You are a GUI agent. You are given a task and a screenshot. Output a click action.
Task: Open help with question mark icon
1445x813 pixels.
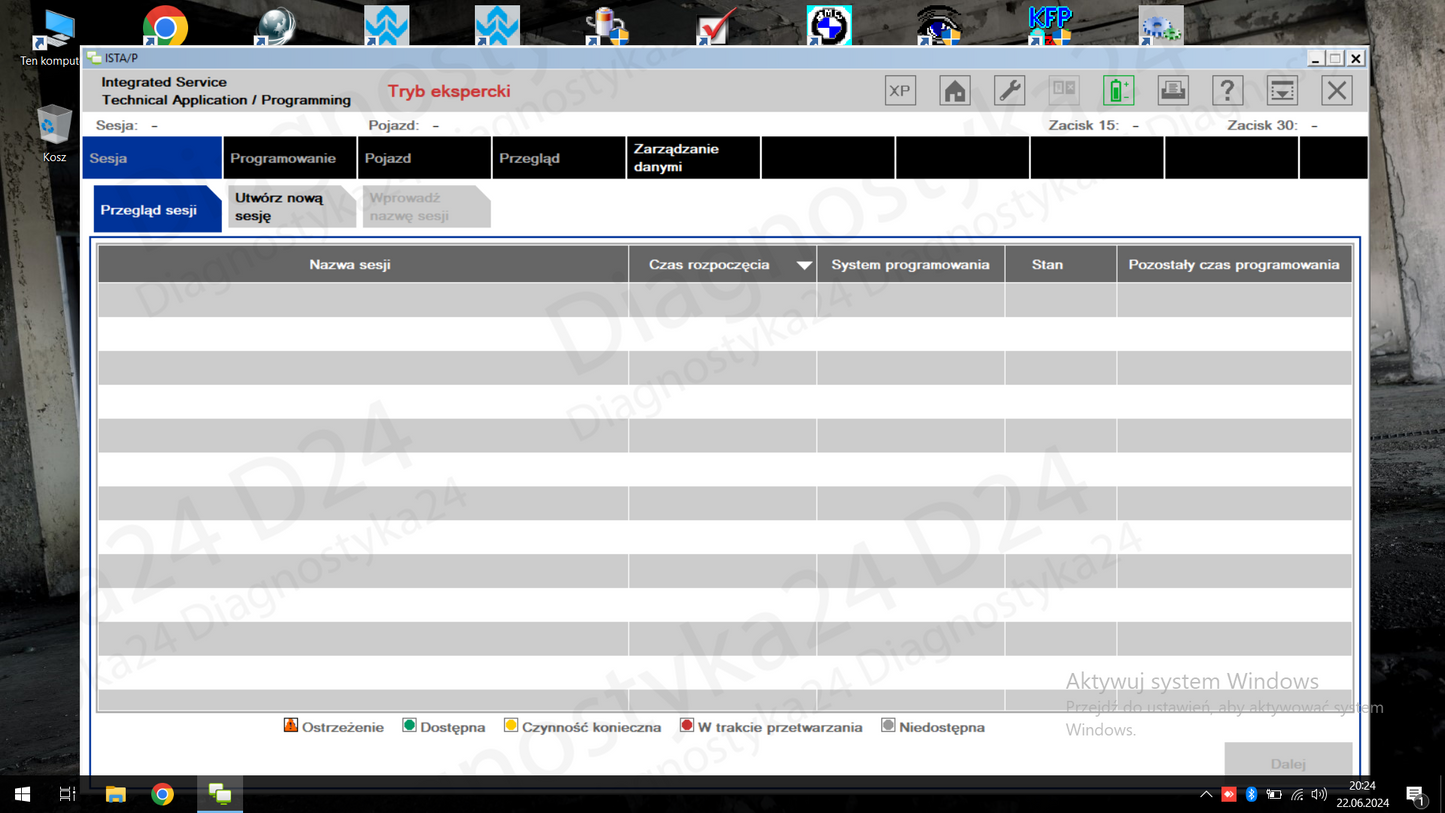tap(1227, 91)
